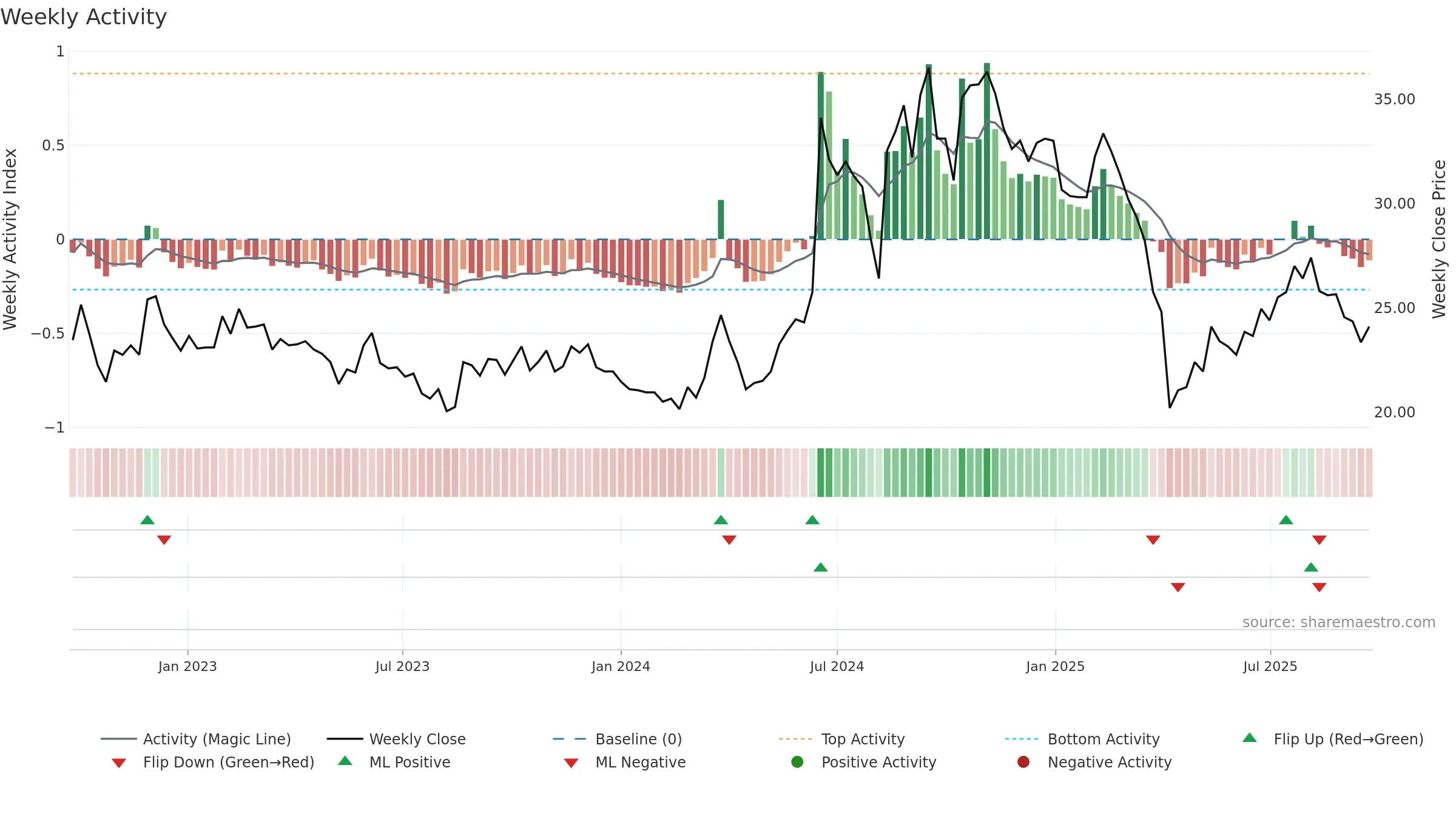Toggle the Bottom Activity legend entry
Viewport: 1456px width, 819px height.
coord(1082,739)
